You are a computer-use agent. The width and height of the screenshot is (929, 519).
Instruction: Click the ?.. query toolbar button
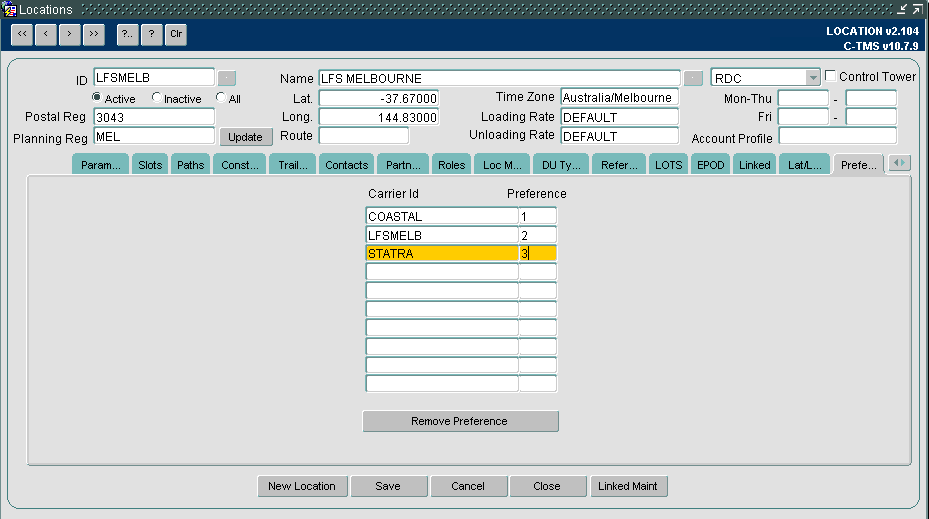click(127, 34)
